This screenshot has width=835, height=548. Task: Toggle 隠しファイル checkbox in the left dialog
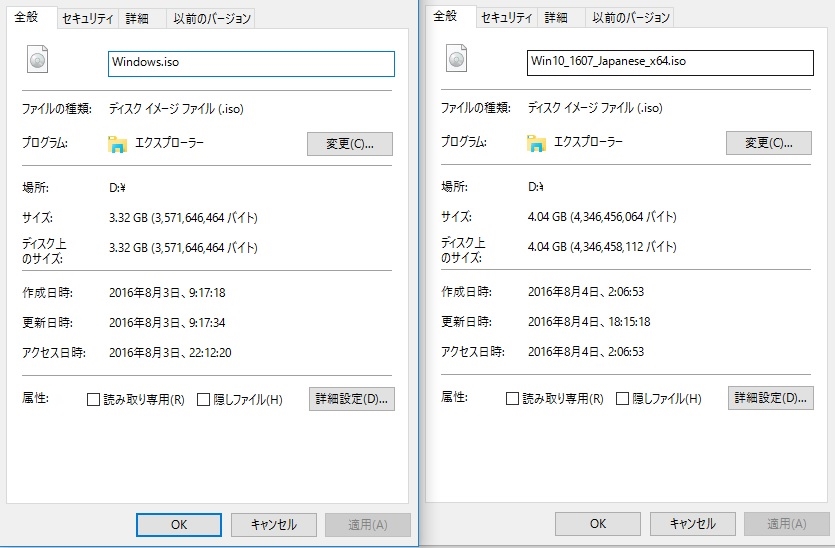(204, 400)
